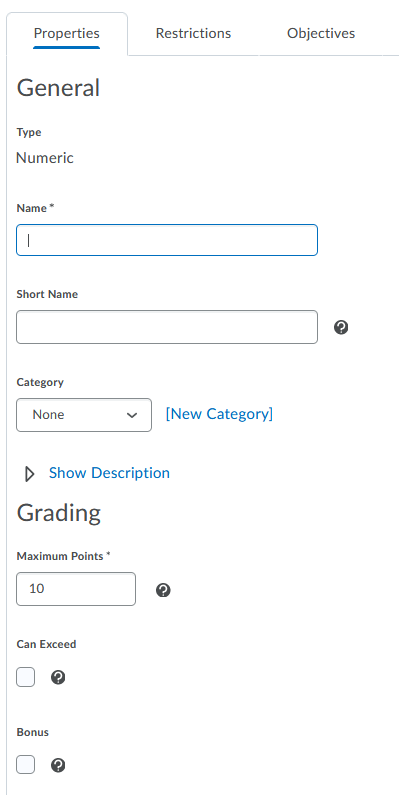Open the Objectives tab
The height and width of the screenshot is (795, 399).
coord(321,33)
